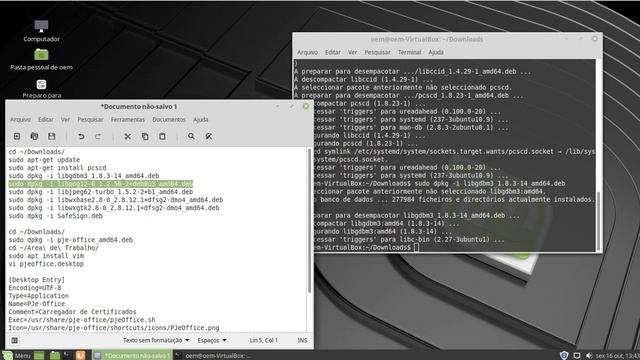Click the sudo dpkg -i SafeSign.deb line
Image resolution: width=640 pixels, height=360 pixels.
(56, 216)
